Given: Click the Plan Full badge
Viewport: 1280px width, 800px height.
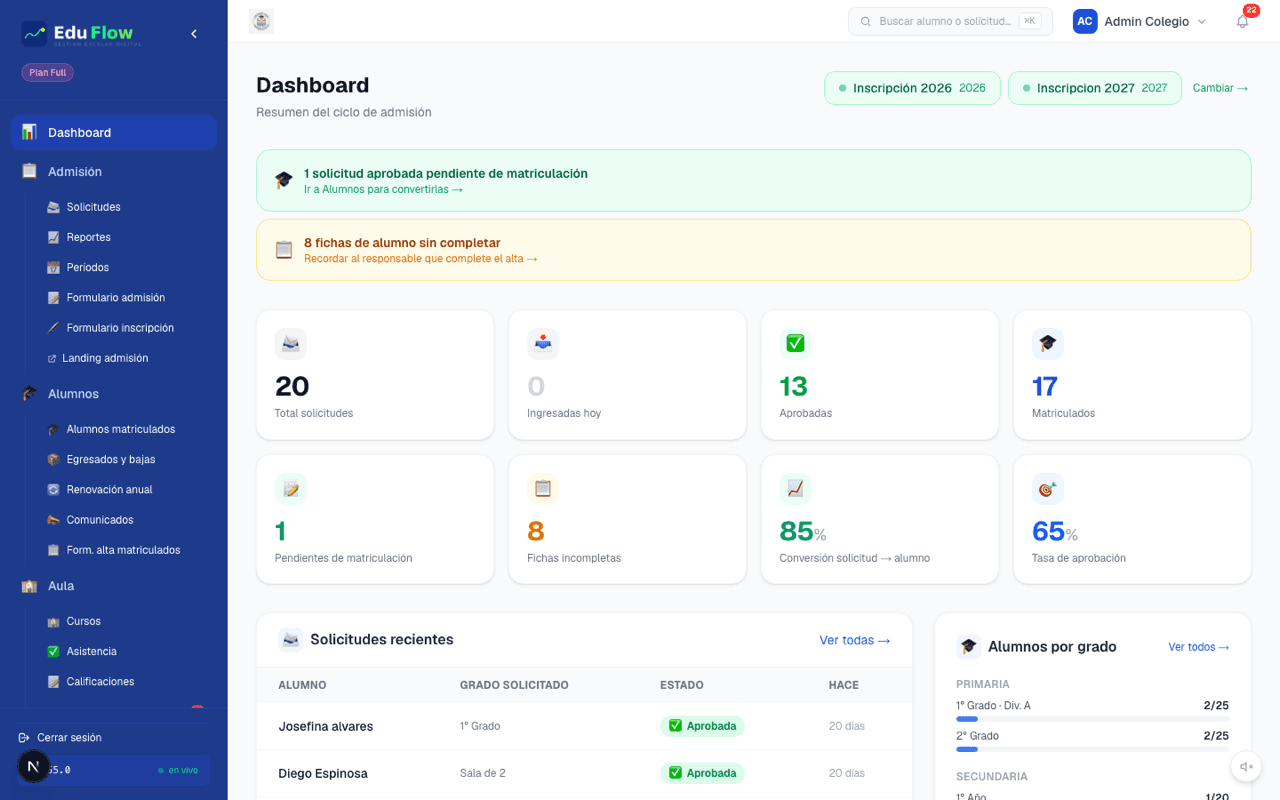Looking at the screenshot, I should click(48, 72).
